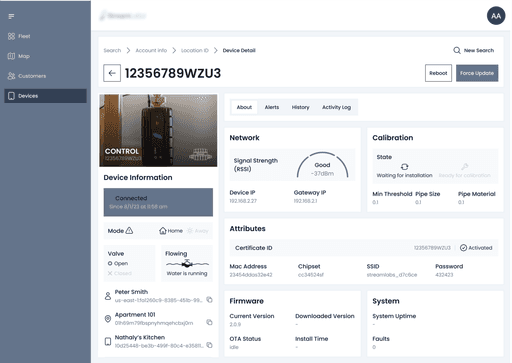Click the Activated checkmark status
This screenshot has height=363, width=512.
tap(476, 248)
